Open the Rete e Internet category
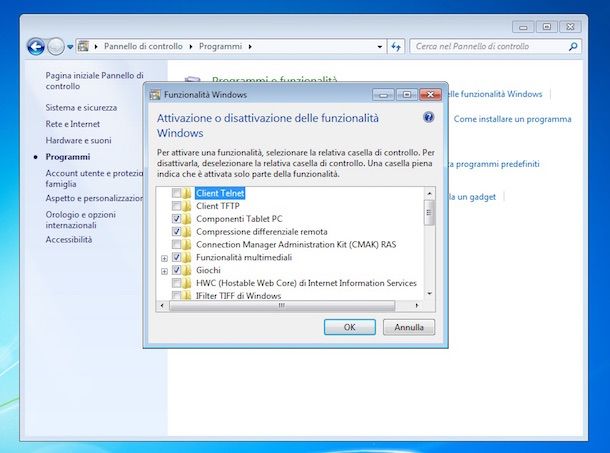 point(72,124)
